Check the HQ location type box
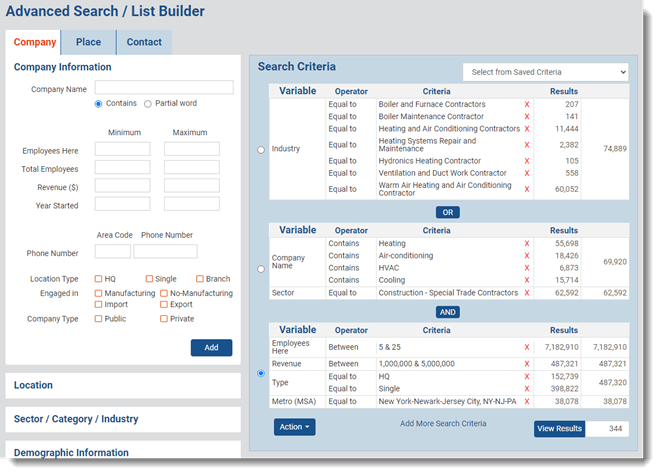This screenshot has width=660, height=475. [x=98, y=279]
